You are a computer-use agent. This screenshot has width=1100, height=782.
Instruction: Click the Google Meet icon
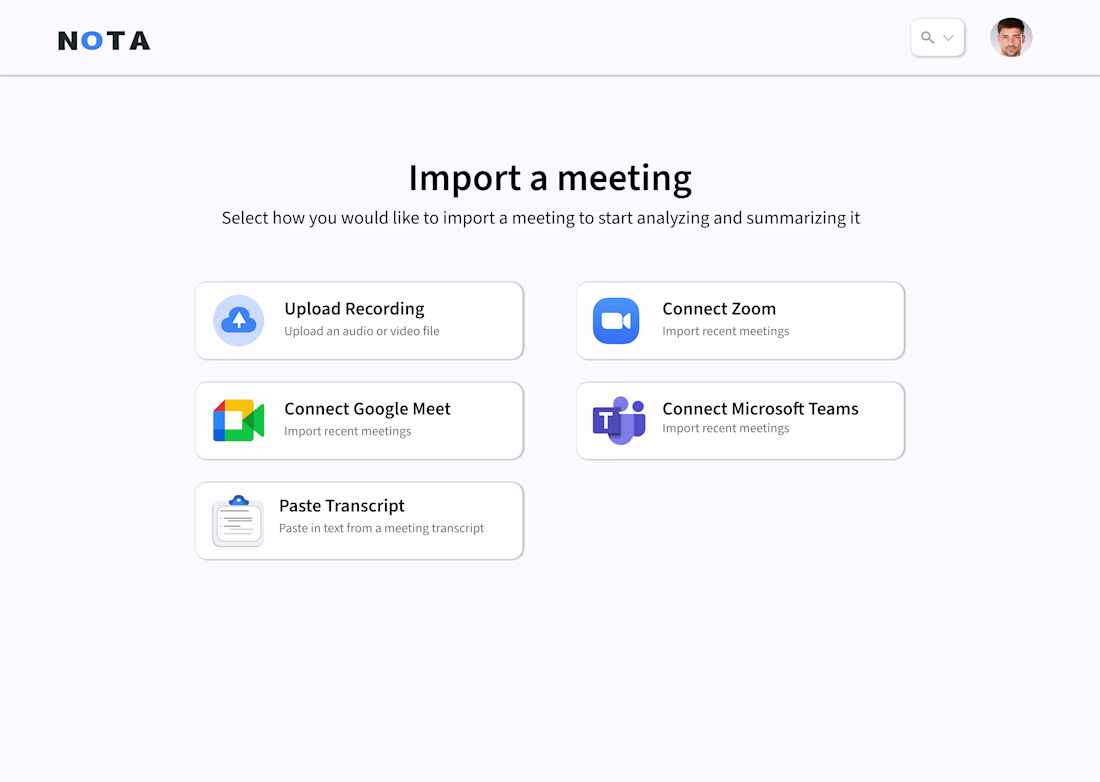click(x=239, y=420)
